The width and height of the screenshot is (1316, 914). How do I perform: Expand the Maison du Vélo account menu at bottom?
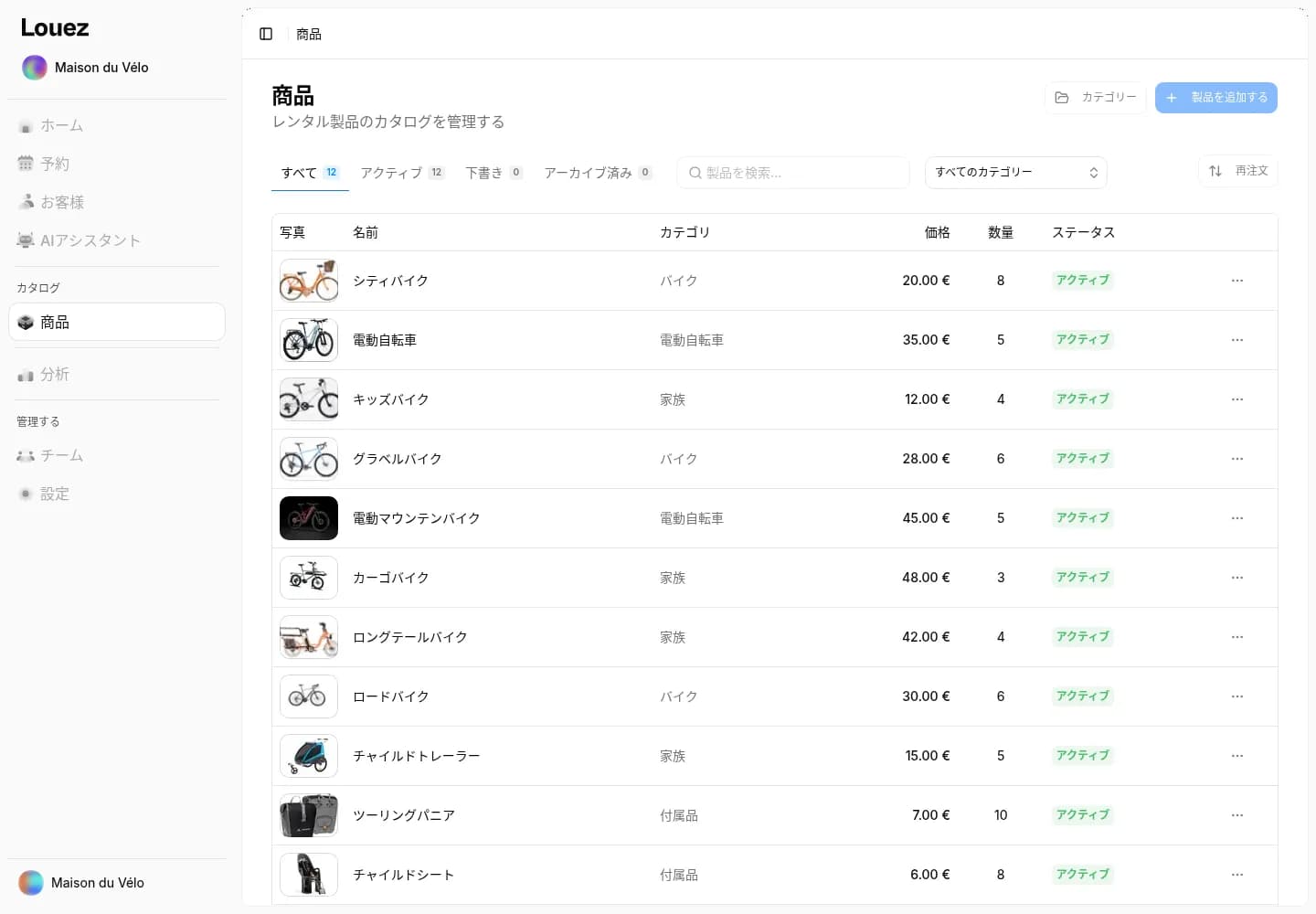tap(116, 883)
